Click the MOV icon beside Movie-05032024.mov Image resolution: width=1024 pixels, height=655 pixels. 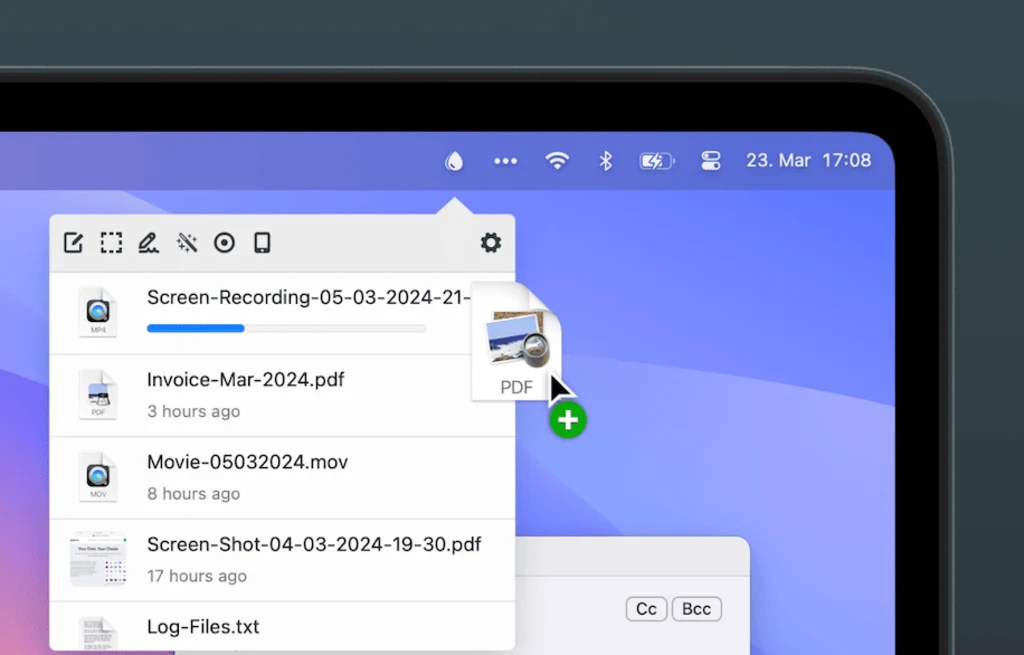tap(98, 477)
